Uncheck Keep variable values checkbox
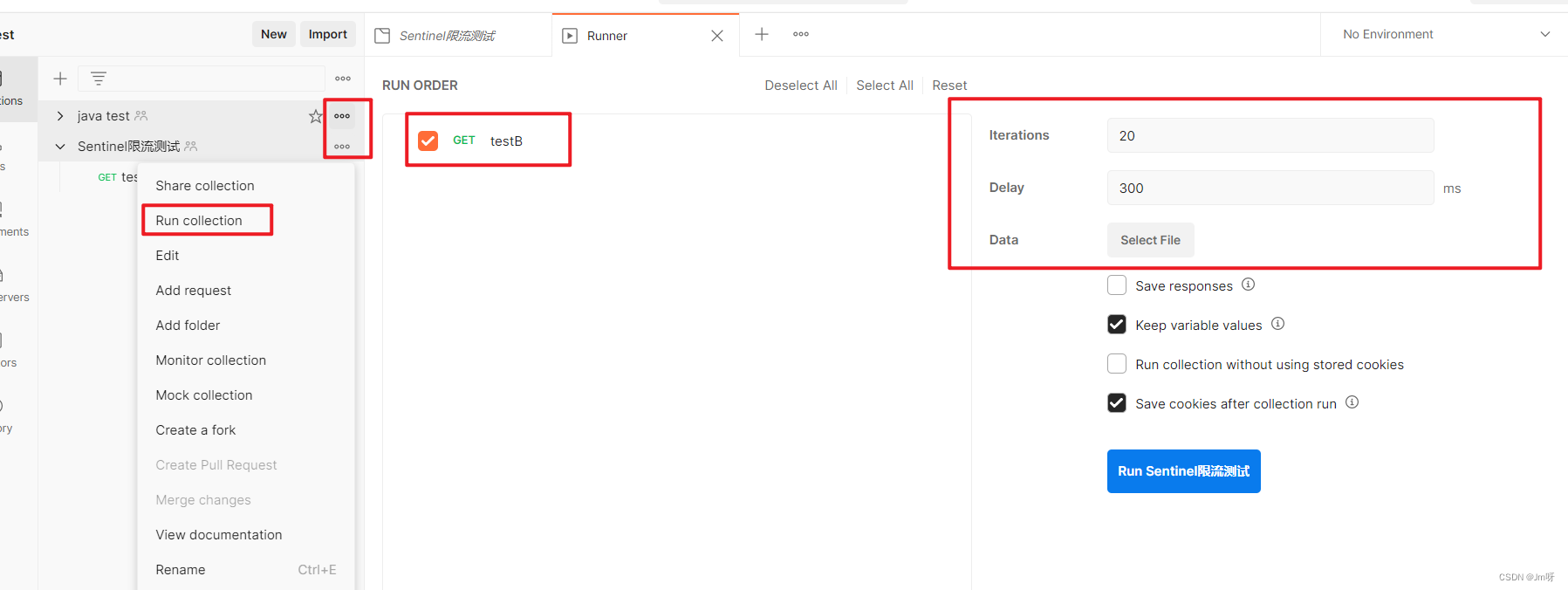Viewport: 1568px width, 590px height. [x=1117, y=325]
